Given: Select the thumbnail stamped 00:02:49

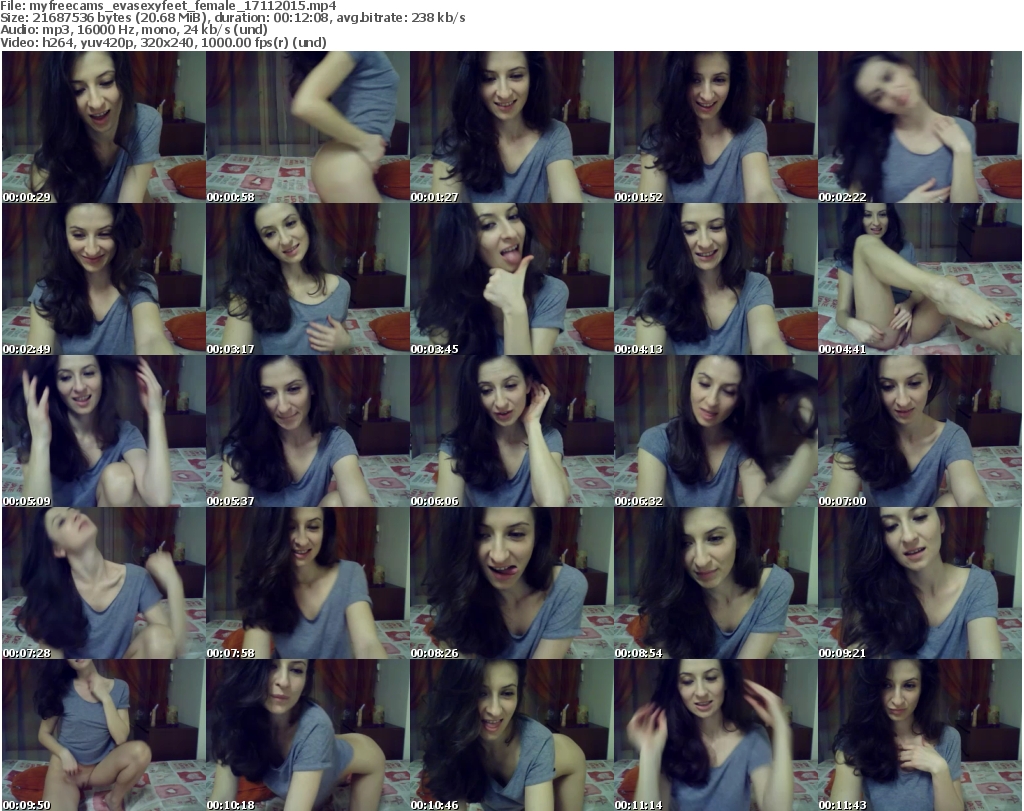Looking at the screenshot, I should [x=104, y=279].
